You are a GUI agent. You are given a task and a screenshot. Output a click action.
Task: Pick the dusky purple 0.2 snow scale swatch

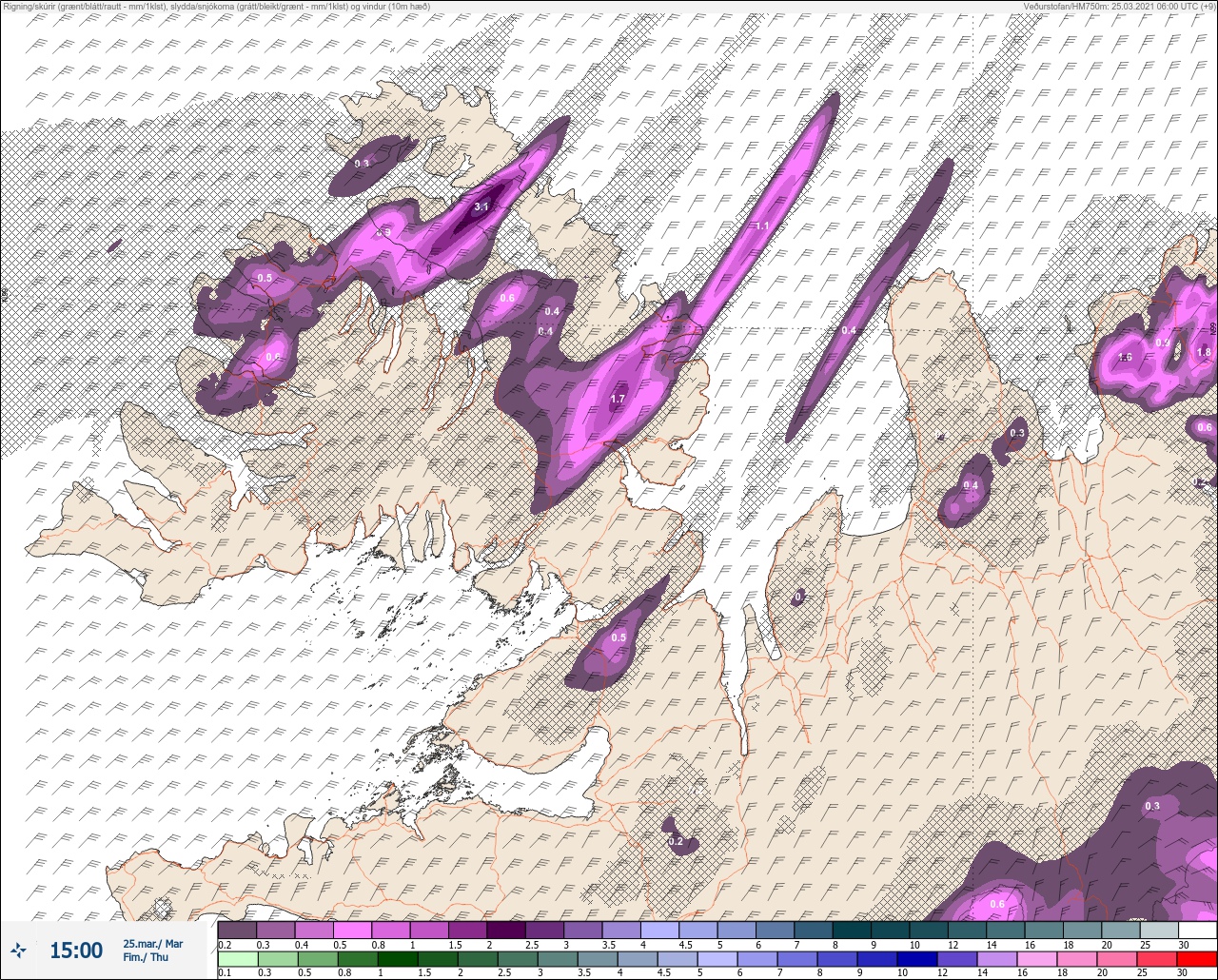point(237,930)
